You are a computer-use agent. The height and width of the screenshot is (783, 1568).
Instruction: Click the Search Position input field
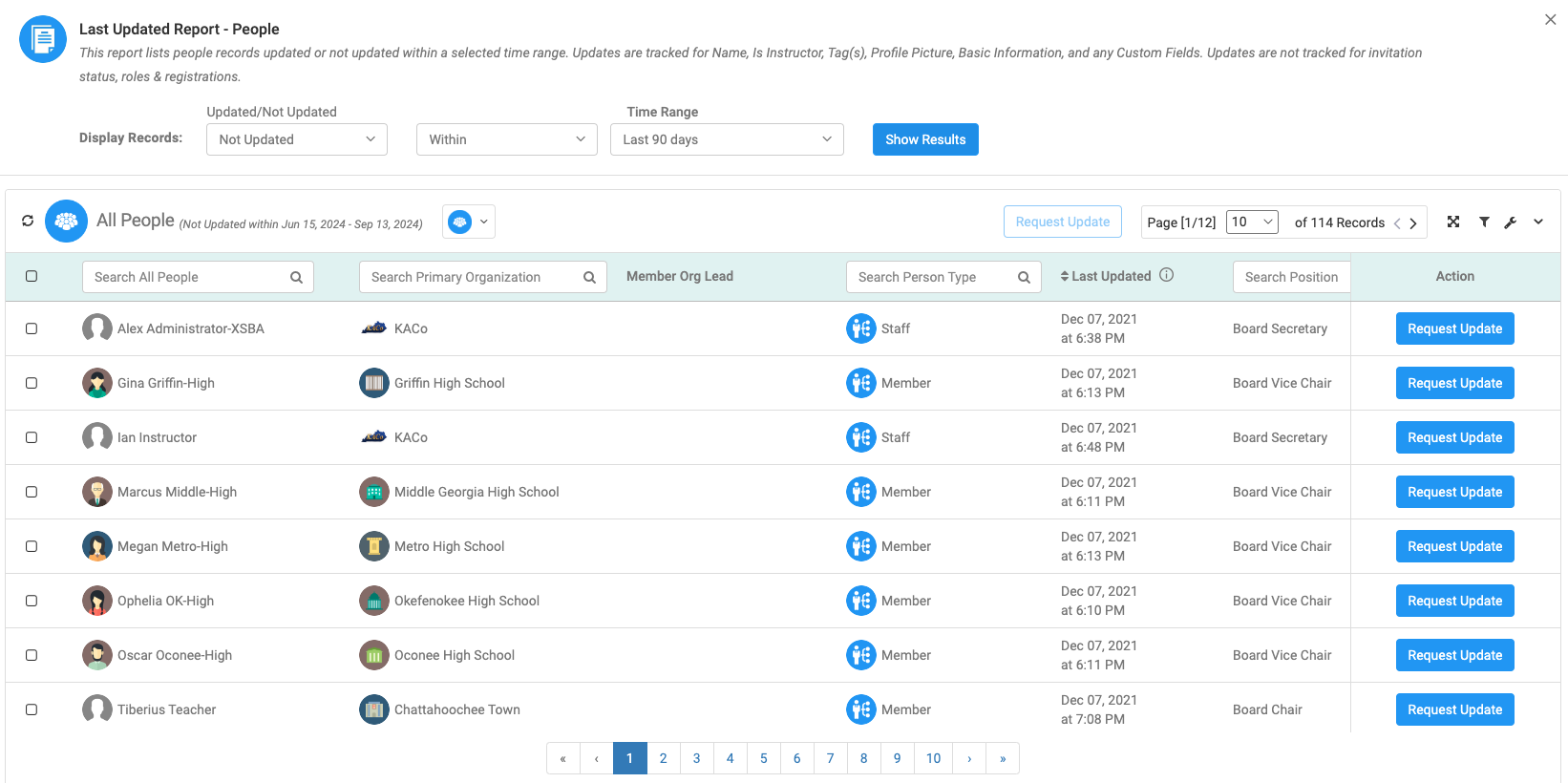click(1291, 277)
